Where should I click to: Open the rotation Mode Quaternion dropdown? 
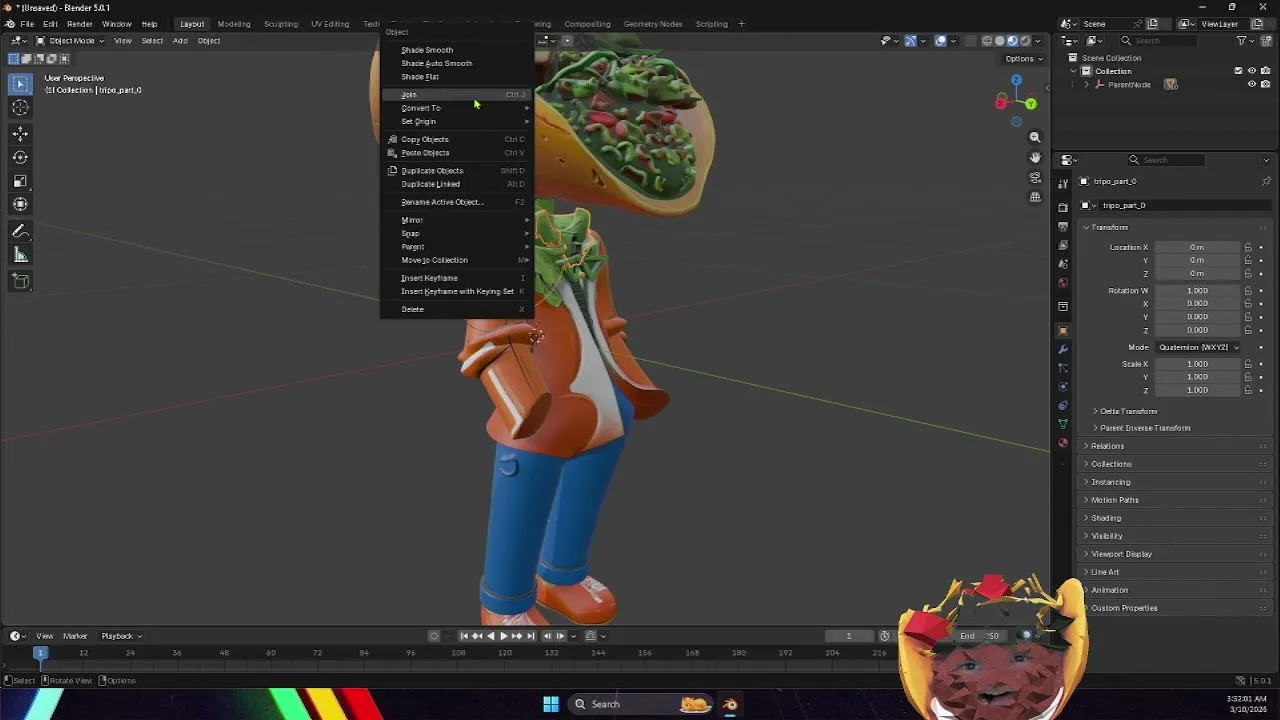(1197, 347)
